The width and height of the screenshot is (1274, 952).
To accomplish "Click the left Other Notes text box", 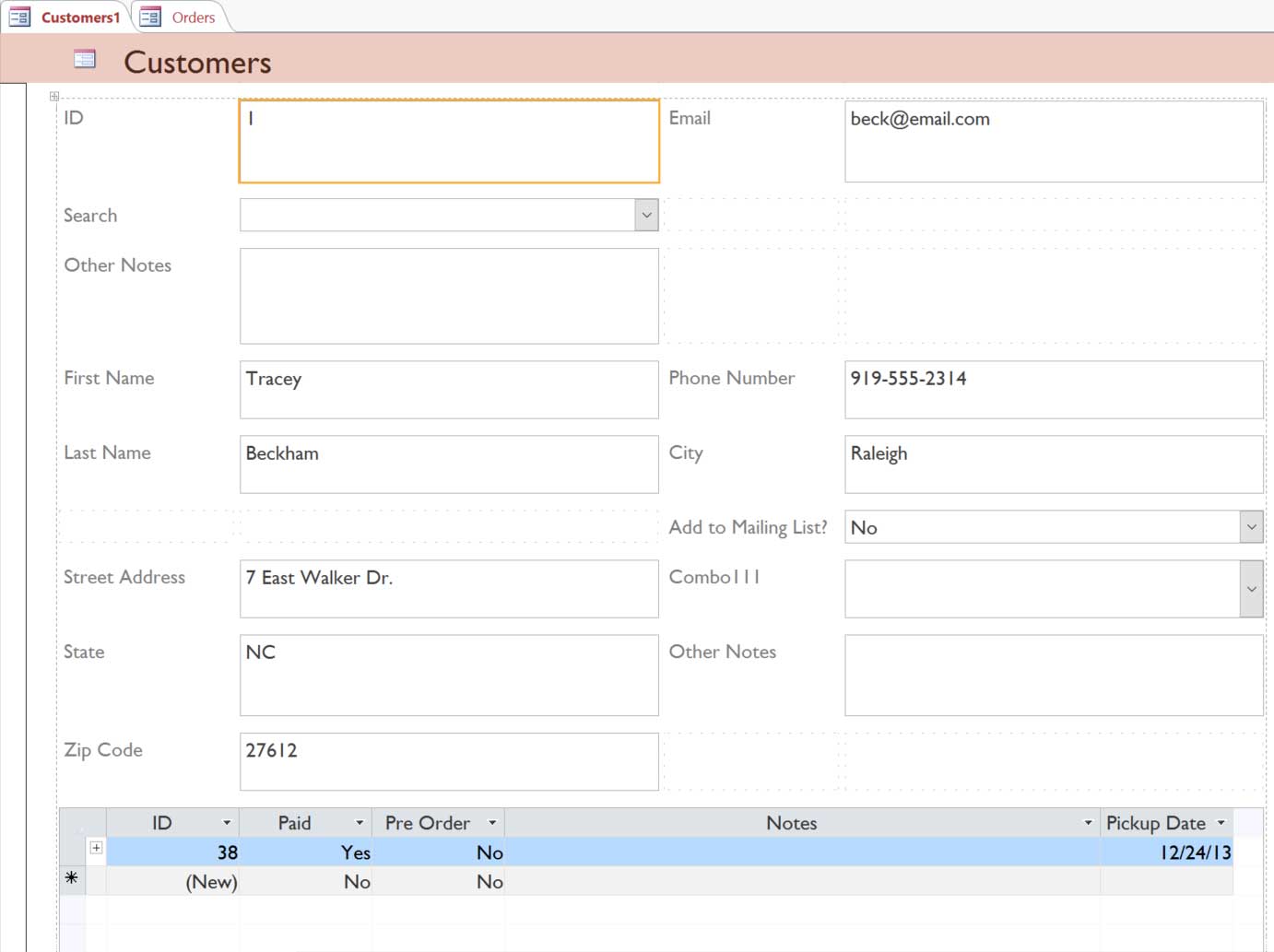I will pyautogui.click(x=449, y=296).
